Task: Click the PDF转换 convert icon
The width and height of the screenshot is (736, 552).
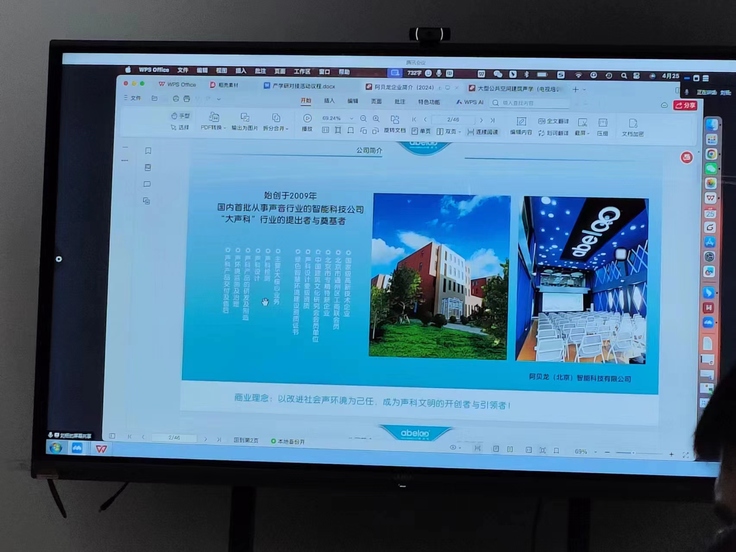Action: [x=211, y=128]
